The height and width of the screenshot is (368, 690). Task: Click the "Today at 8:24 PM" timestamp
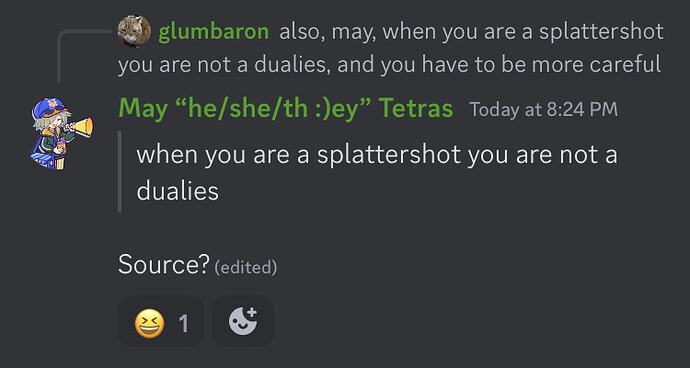point(543,110)
